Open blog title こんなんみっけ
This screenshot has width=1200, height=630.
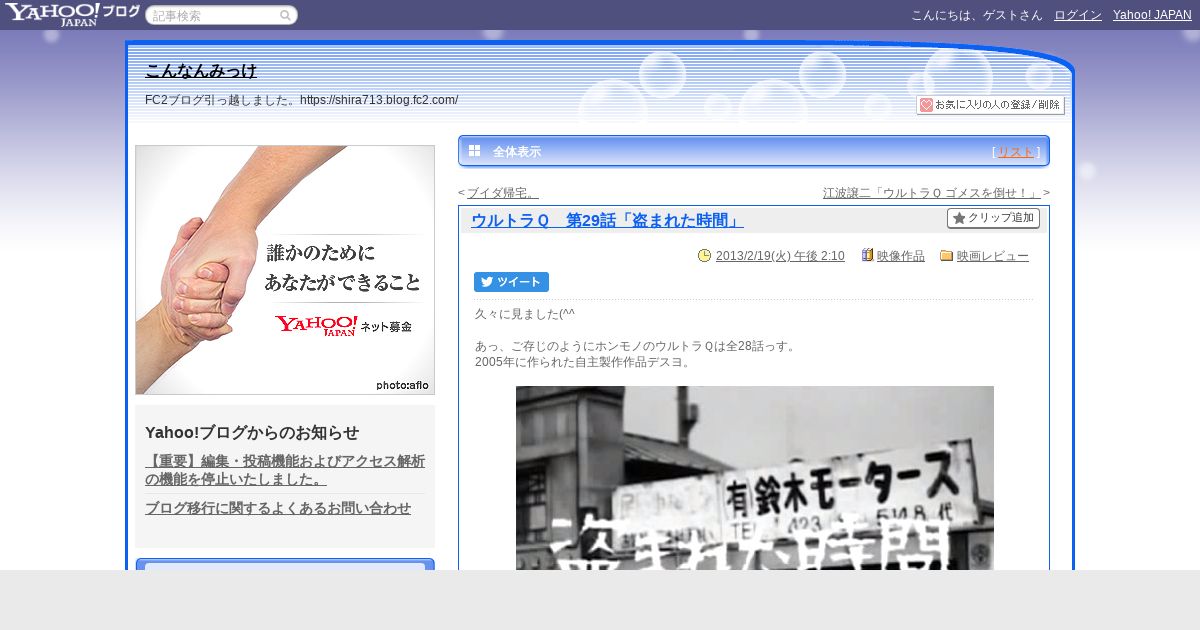coord(201,71)
